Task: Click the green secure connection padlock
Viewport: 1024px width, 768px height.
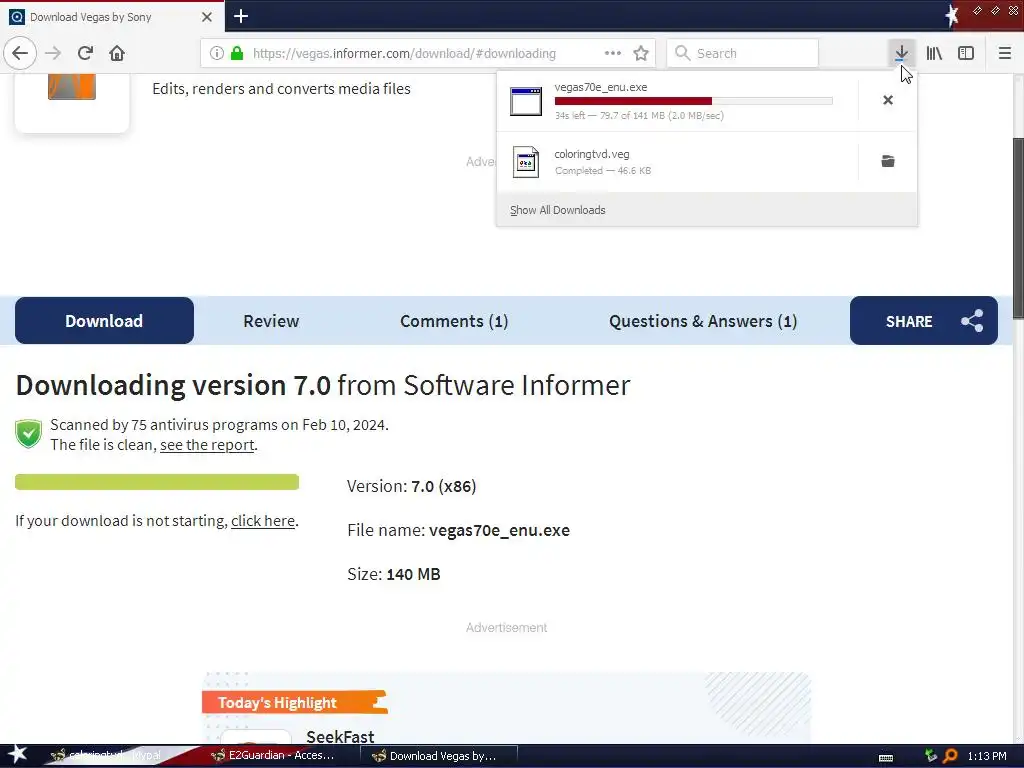Action: tap(237, 54)
